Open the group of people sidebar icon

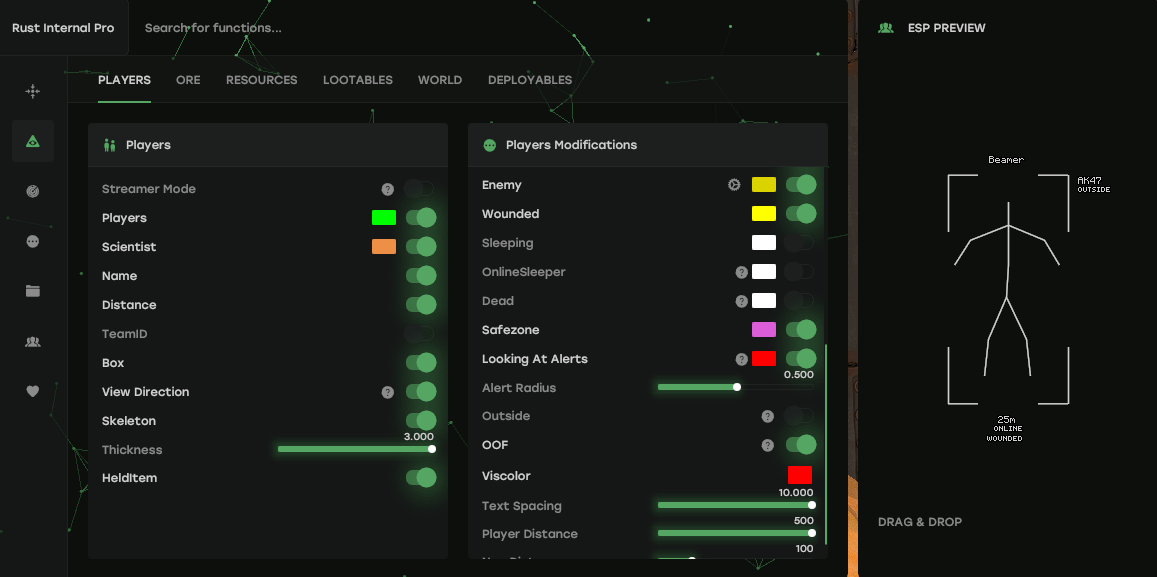[32, 342]
